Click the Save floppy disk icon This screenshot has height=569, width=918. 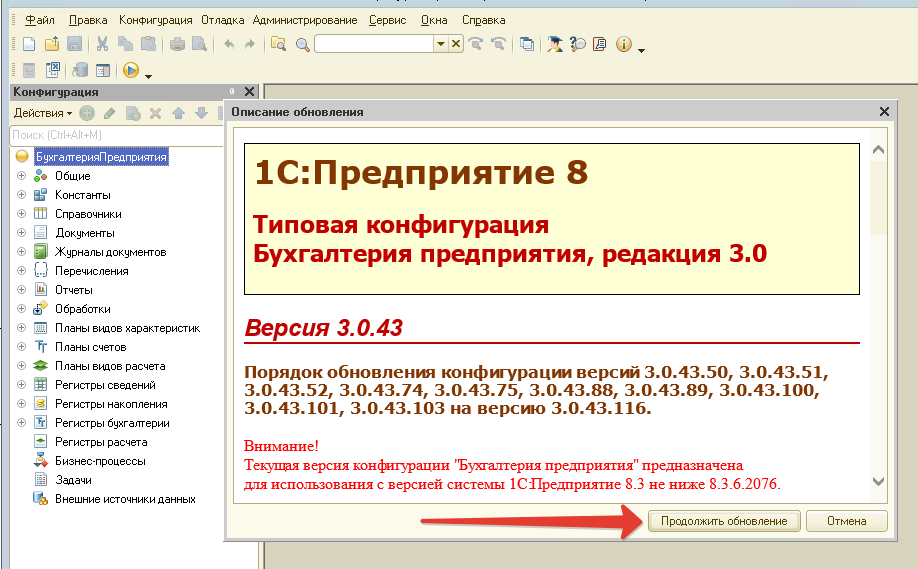tap(74, 44)
